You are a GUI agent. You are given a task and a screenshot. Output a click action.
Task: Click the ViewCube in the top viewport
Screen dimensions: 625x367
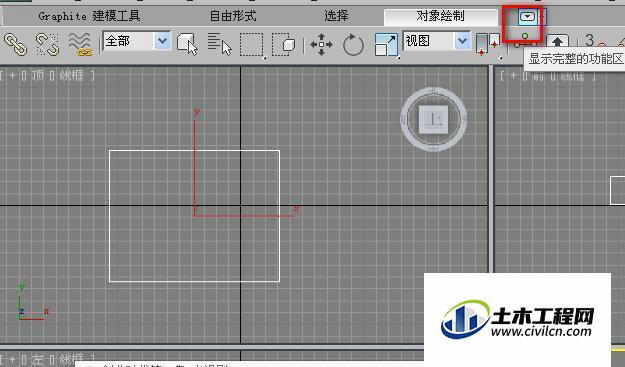pos(434,119)
